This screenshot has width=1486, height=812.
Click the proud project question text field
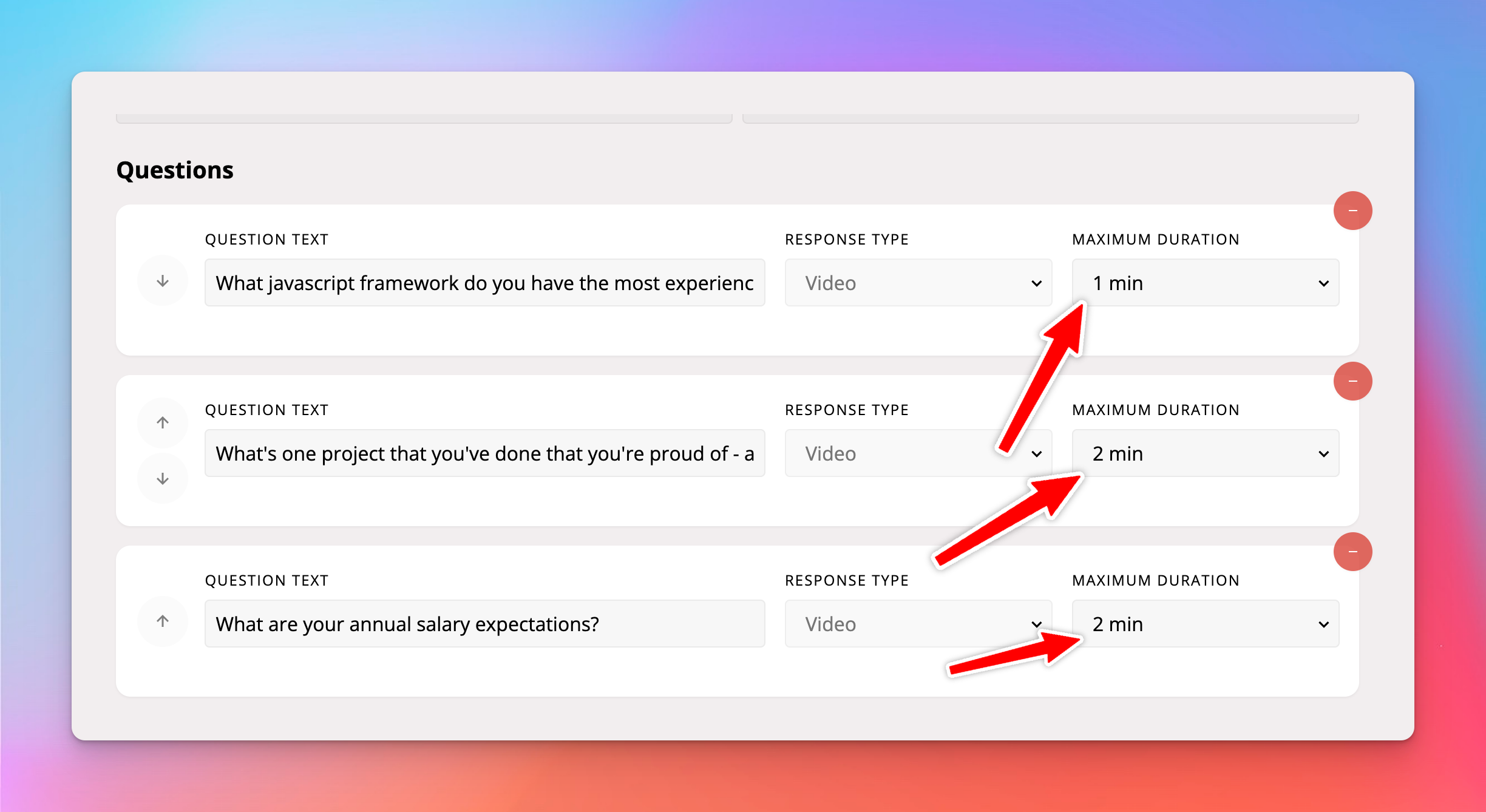click(x=484, y=453)
